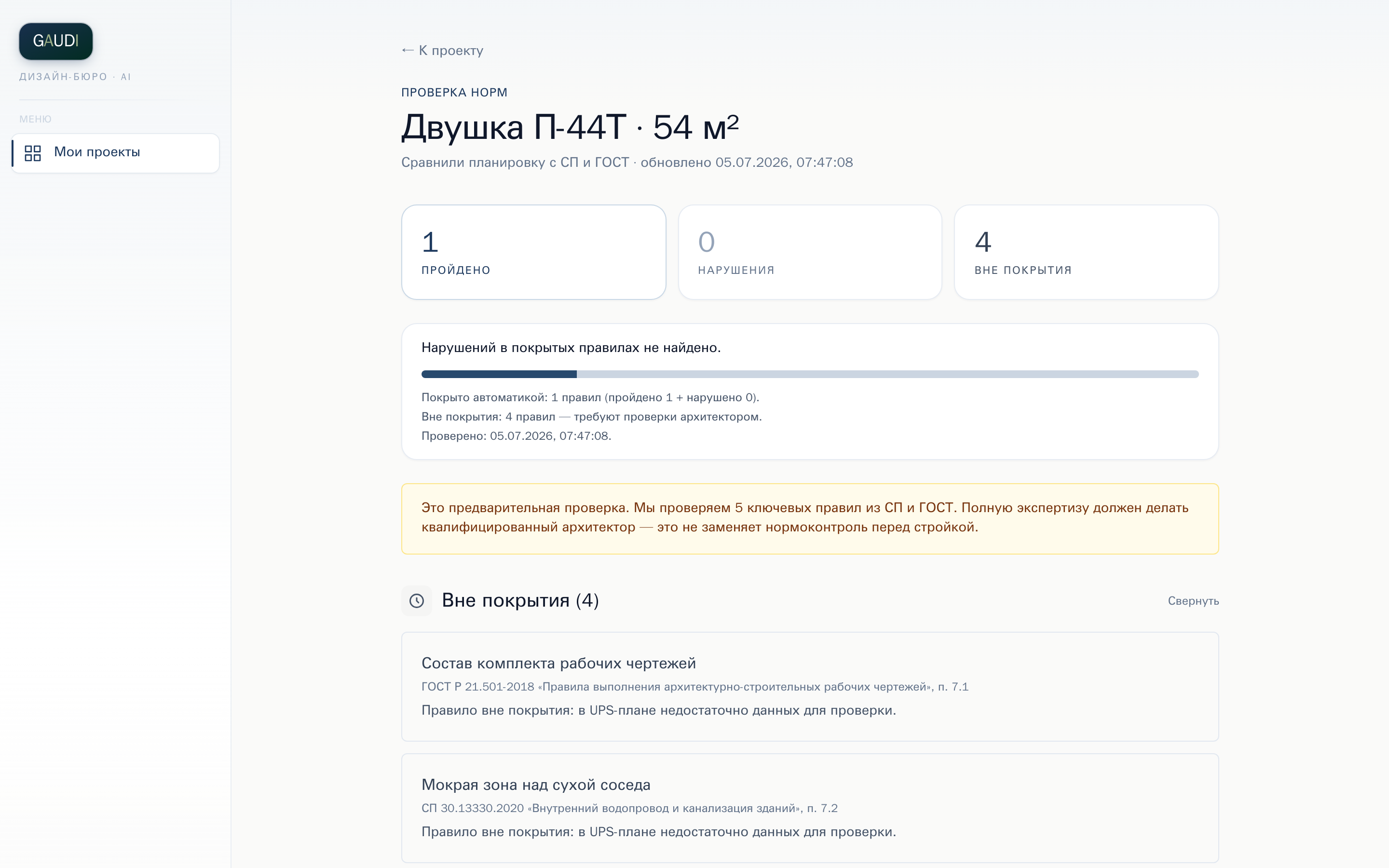This screenshot has height=868, width=1389.
Task: Click the ДИЗАЙН-БЮРО · AI tagline
Action: 75,77
